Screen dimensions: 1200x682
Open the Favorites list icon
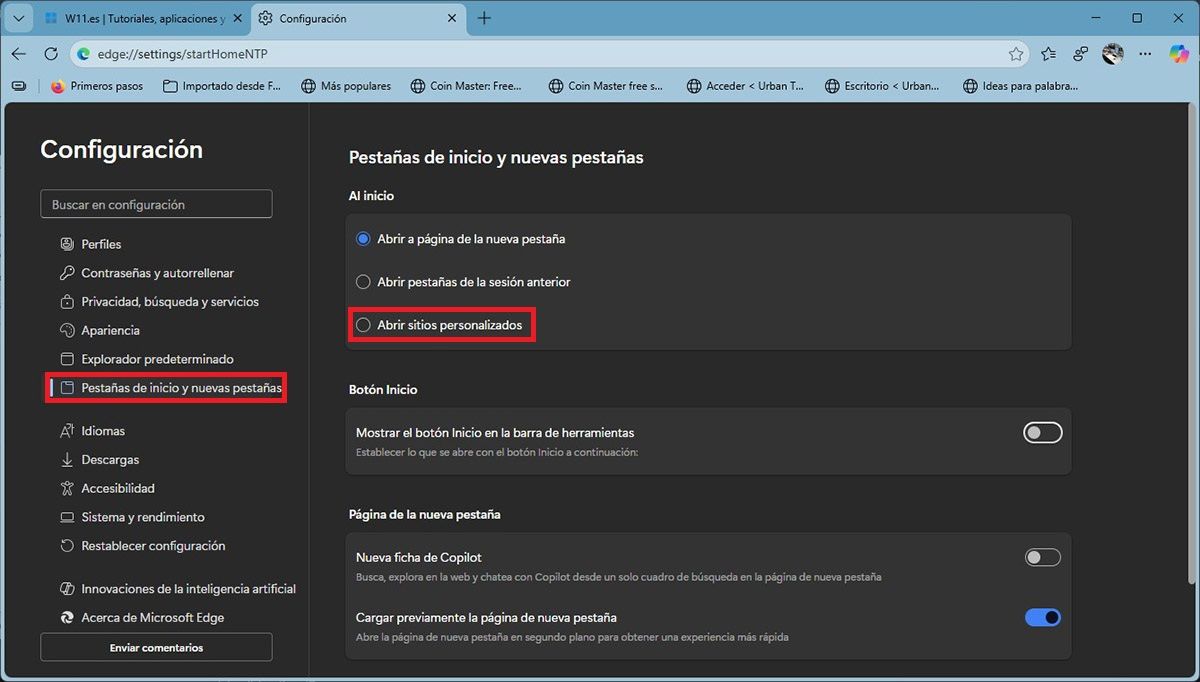coord(1048,54)
